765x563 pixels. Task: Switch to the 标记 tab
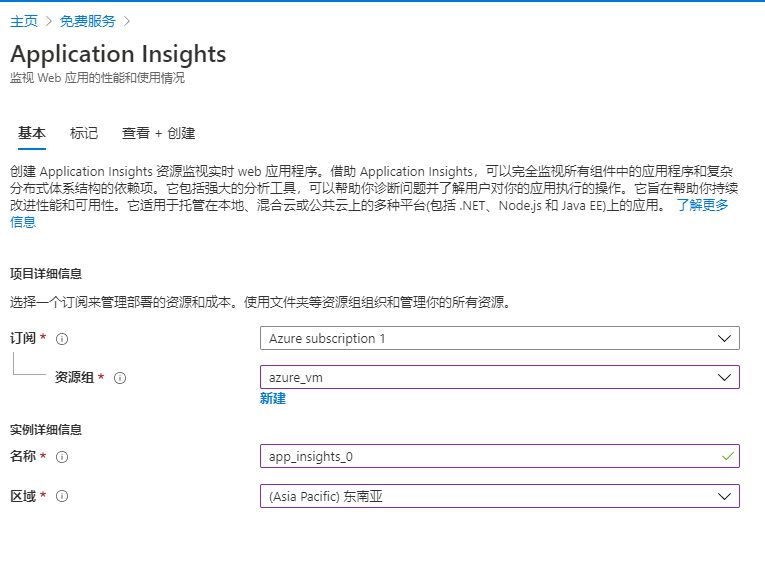pos(84,133)
